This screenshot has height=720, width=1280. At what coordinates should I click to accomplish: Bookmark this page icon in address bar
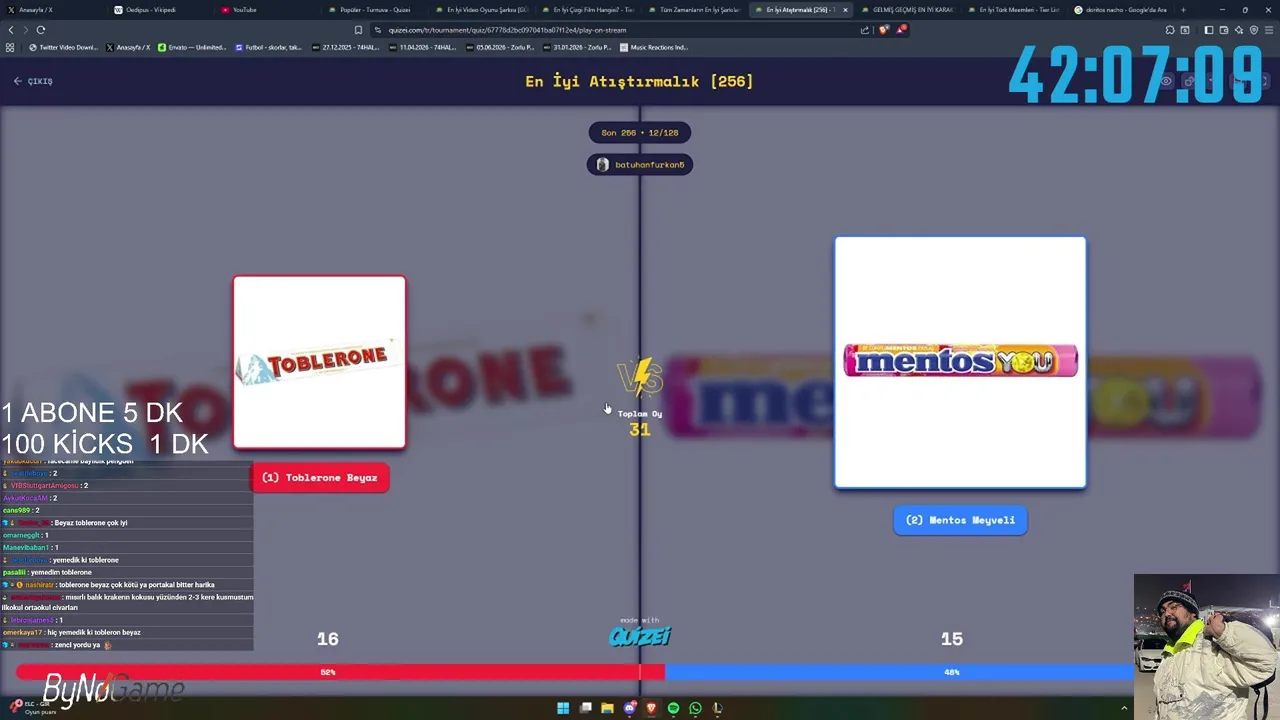click(x=358, y=30)
